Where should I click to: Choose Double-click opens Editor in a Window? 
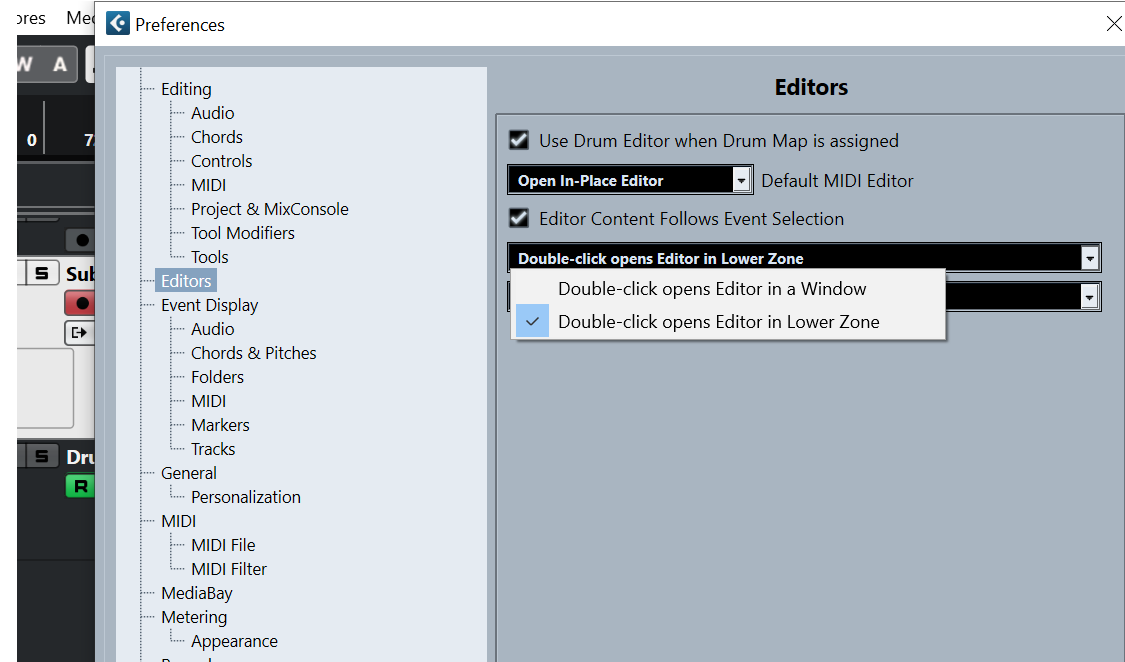pyautogui.click(x=712, y=289)
